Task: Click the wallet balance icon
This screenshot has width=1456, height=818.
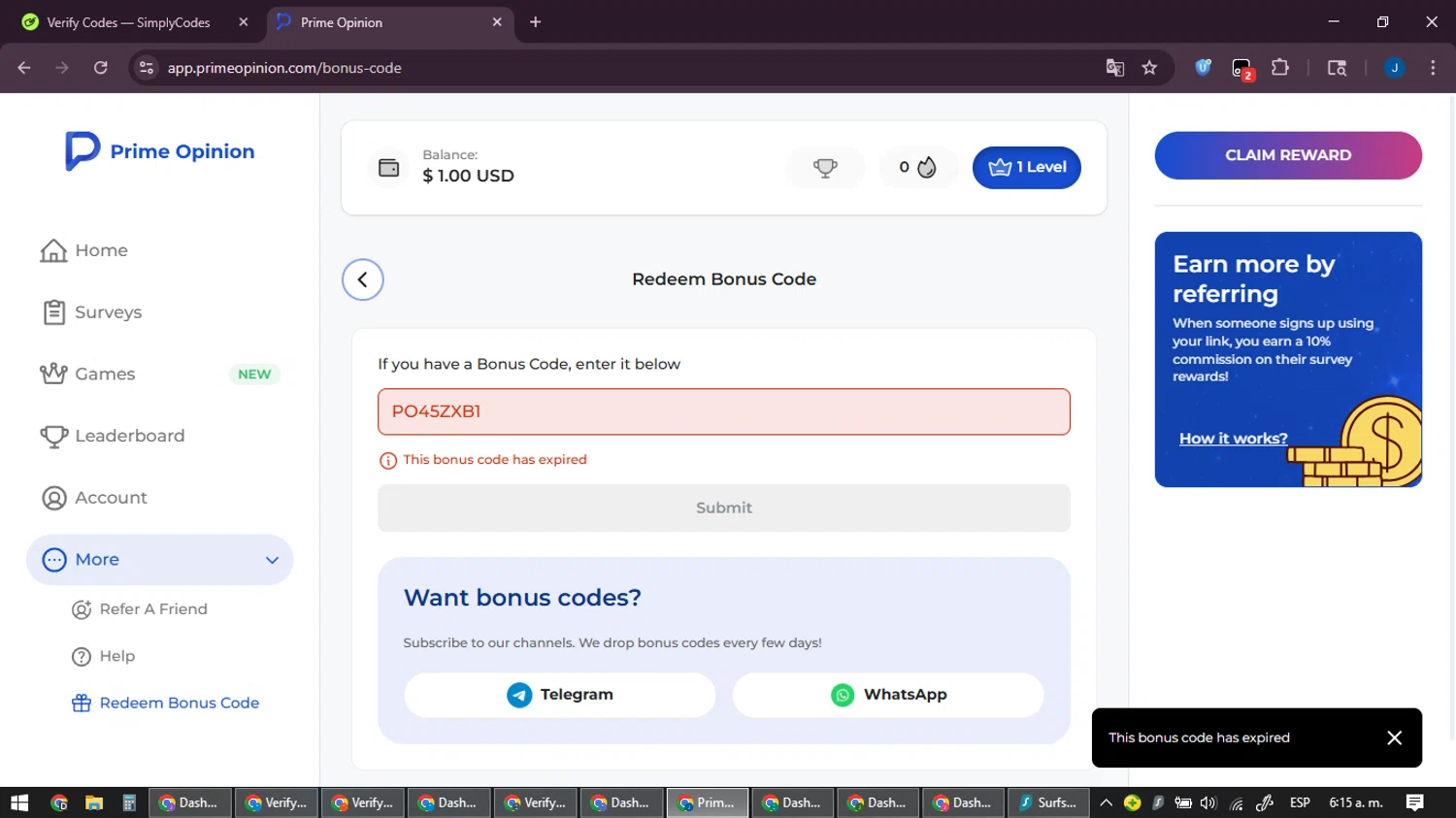Action: pos(388,168)
